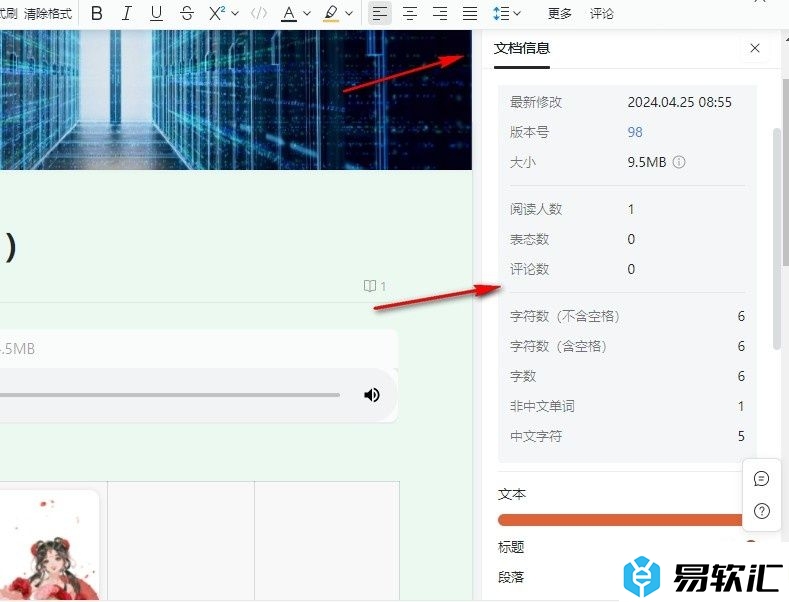Toggle bold formatting
Image resolution: width=789 pixels, height=602 pixels.
point(97,14)
